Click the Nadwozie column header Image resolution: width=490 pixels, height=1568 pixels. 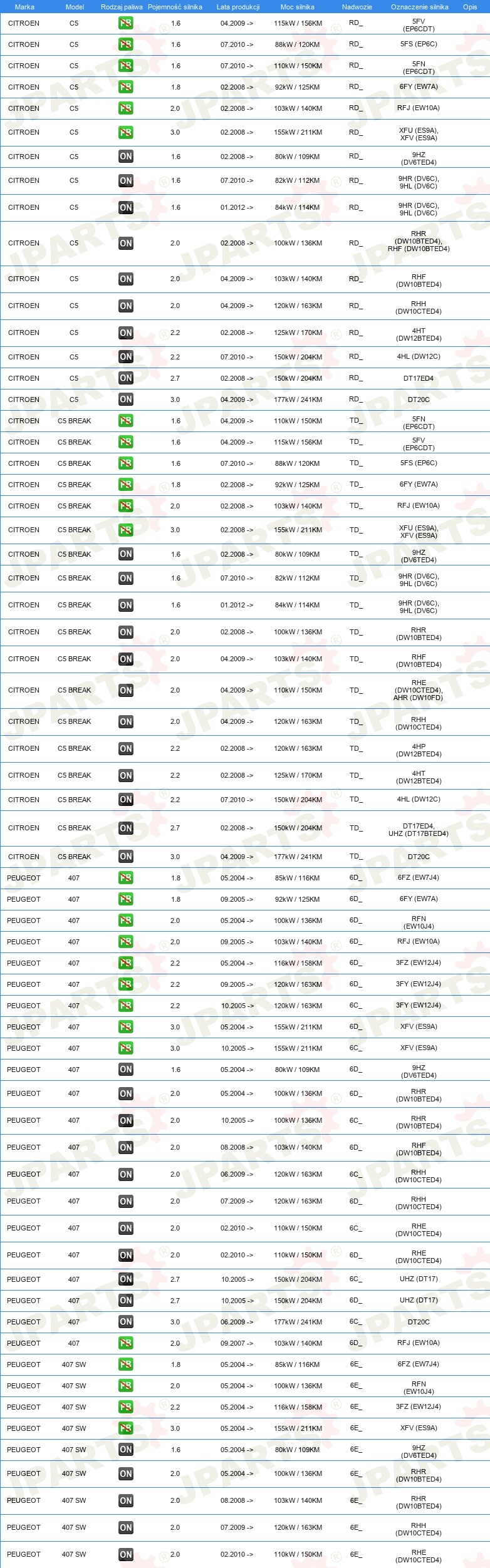coord(357,7)
